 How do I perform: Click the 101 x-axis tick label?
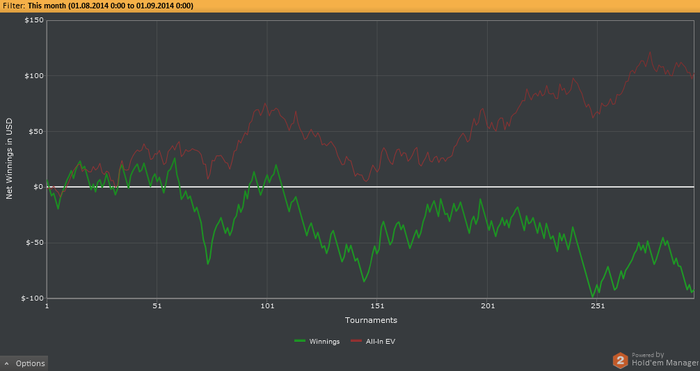click(x=267, y=306)
